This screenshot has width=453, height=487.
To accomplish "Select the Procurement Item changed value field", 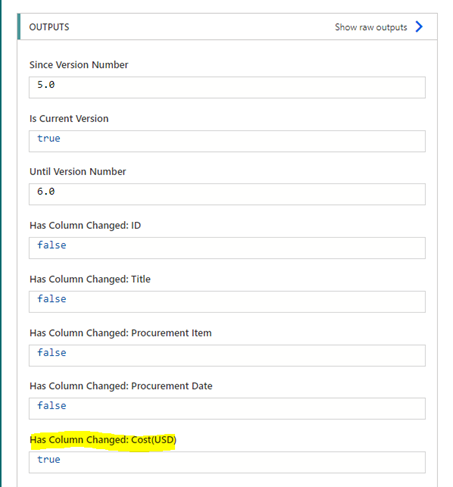I will click(x=227, y=355).
